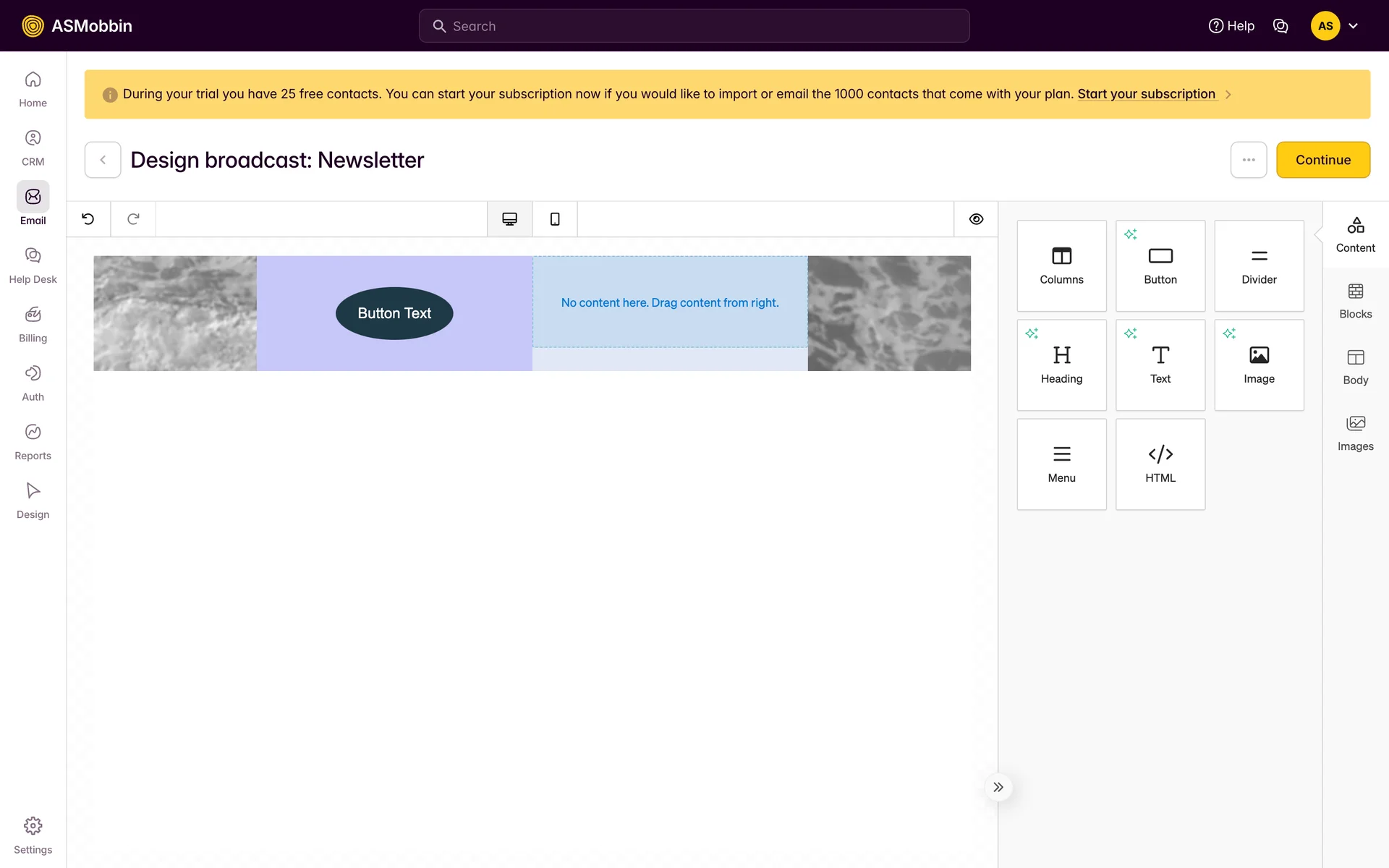The image size is (1389, 868).
Task: Switch to desktop preview mode
Action: [x=510, y=219]
